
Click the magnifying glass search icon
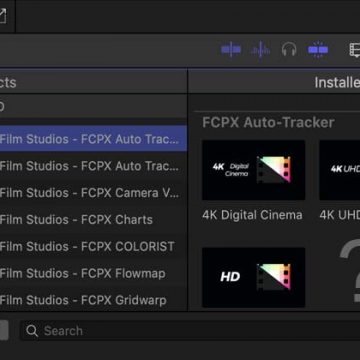[32, 331]
